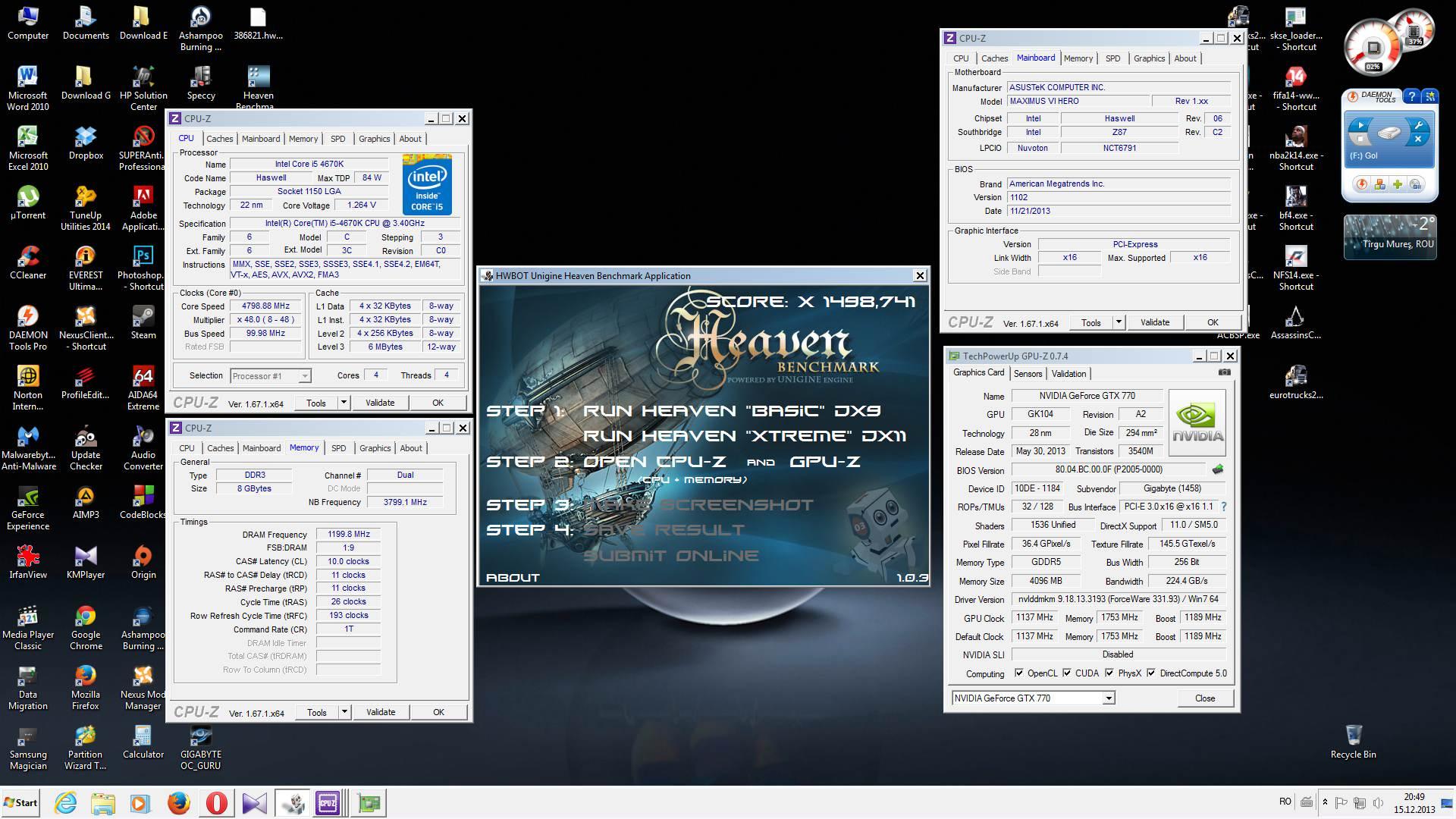This screenshot has height=819, width=1456.
Task: Open About tab in CPU-Z CPU window
Action: click(410, 139)
